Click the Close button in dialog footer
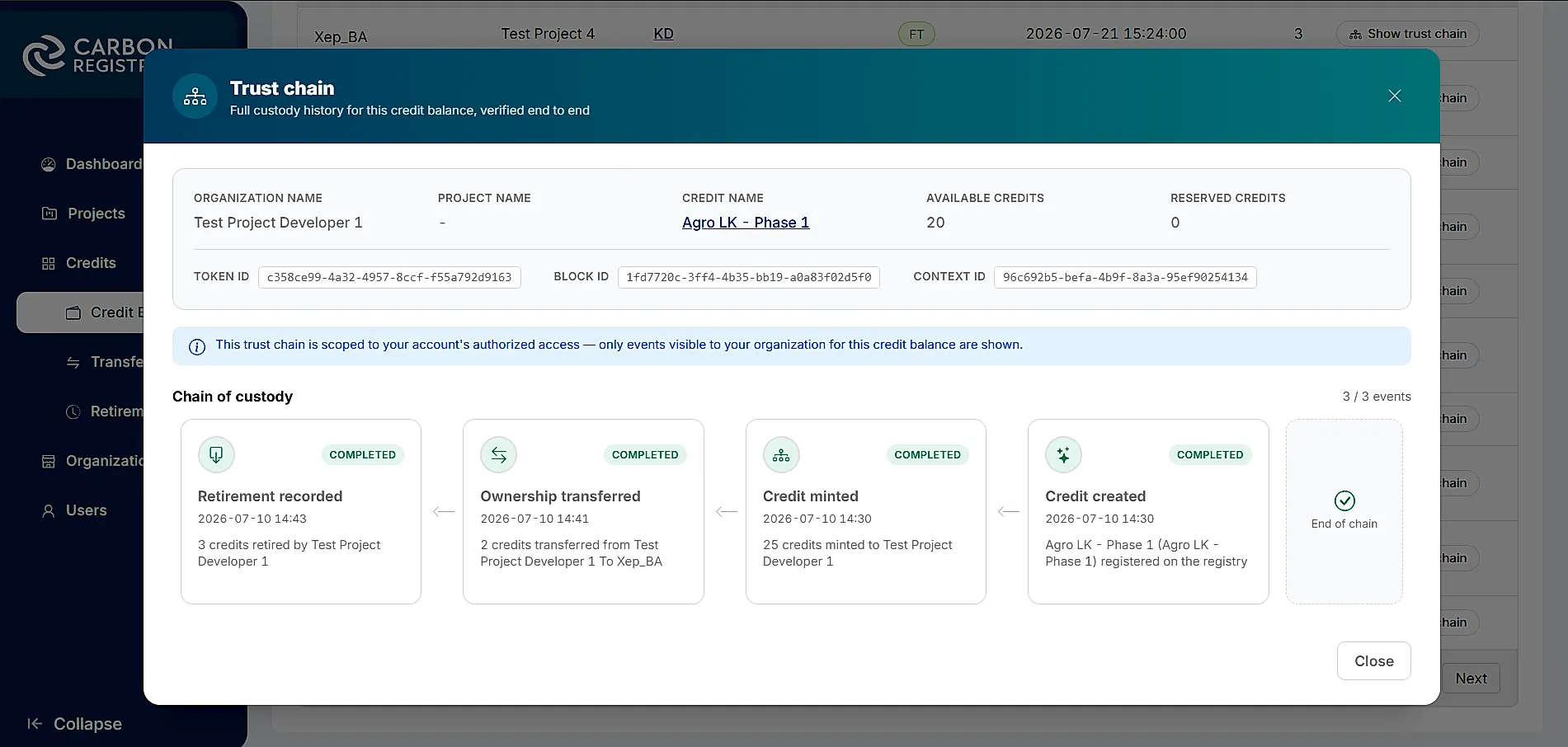The width and height of the screenshot is (1568, 747). (x=1373, y=661)
